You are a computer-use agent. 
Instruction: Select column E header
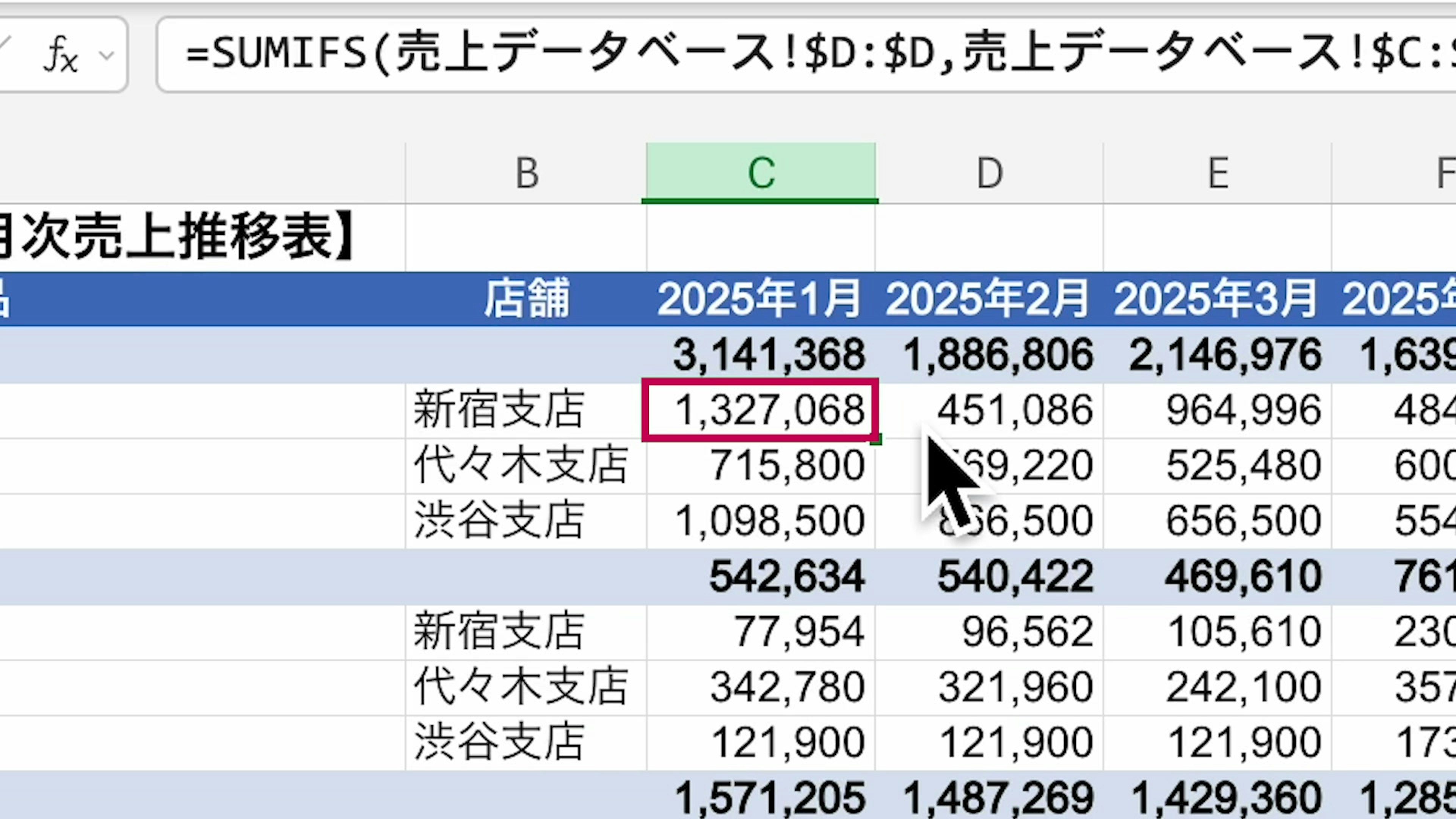click(1218, 173)
